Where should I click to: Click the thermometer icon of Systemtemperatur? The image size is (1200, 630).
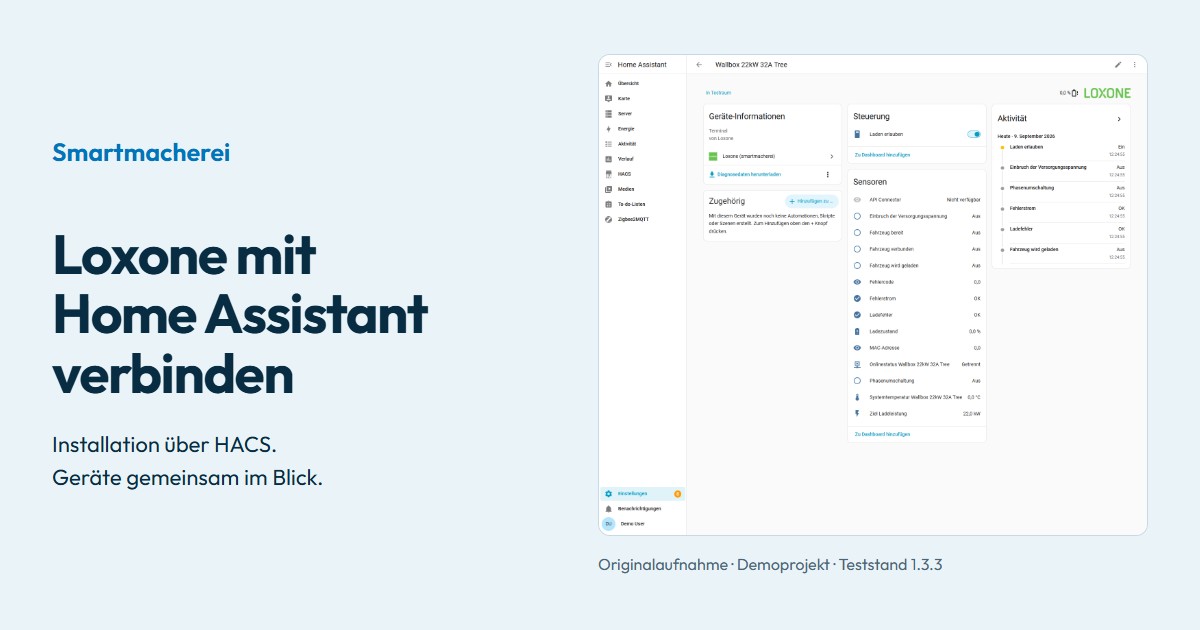click(x=857, y=397)
